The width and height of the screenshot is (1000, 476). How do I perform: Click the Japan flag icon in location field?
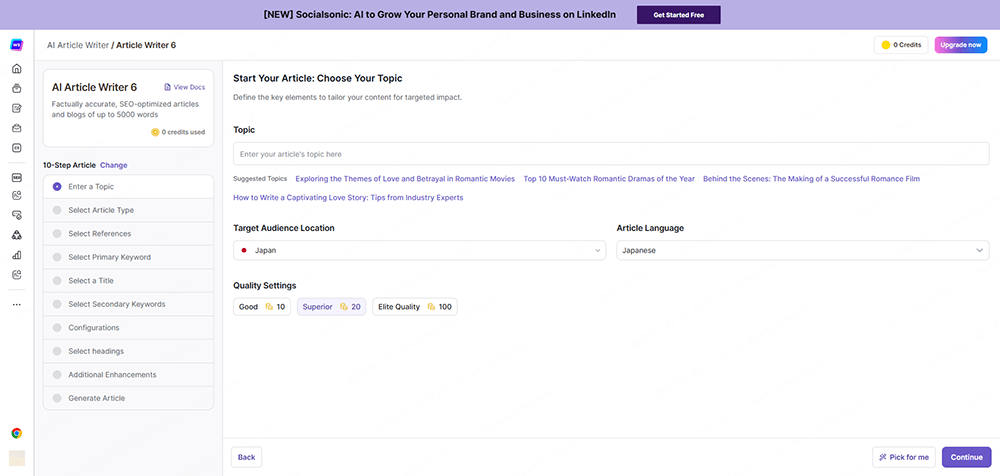point(244,251)
